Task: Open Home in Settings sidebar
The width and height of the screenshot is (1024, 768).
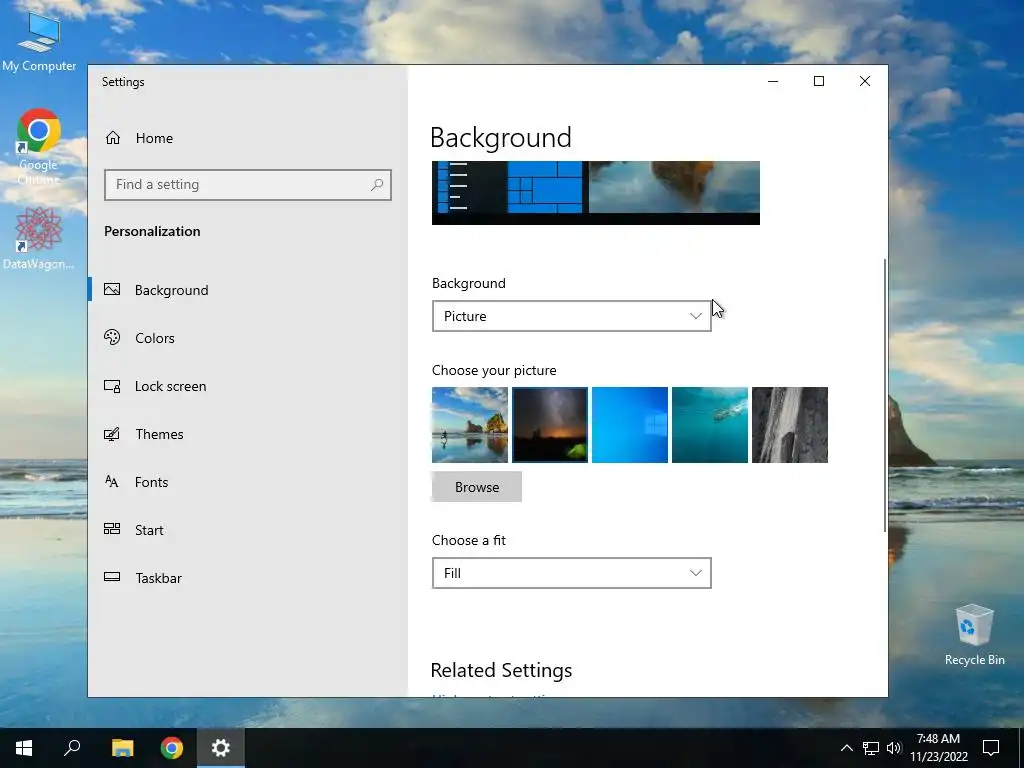Action: (x=248, y=138)
